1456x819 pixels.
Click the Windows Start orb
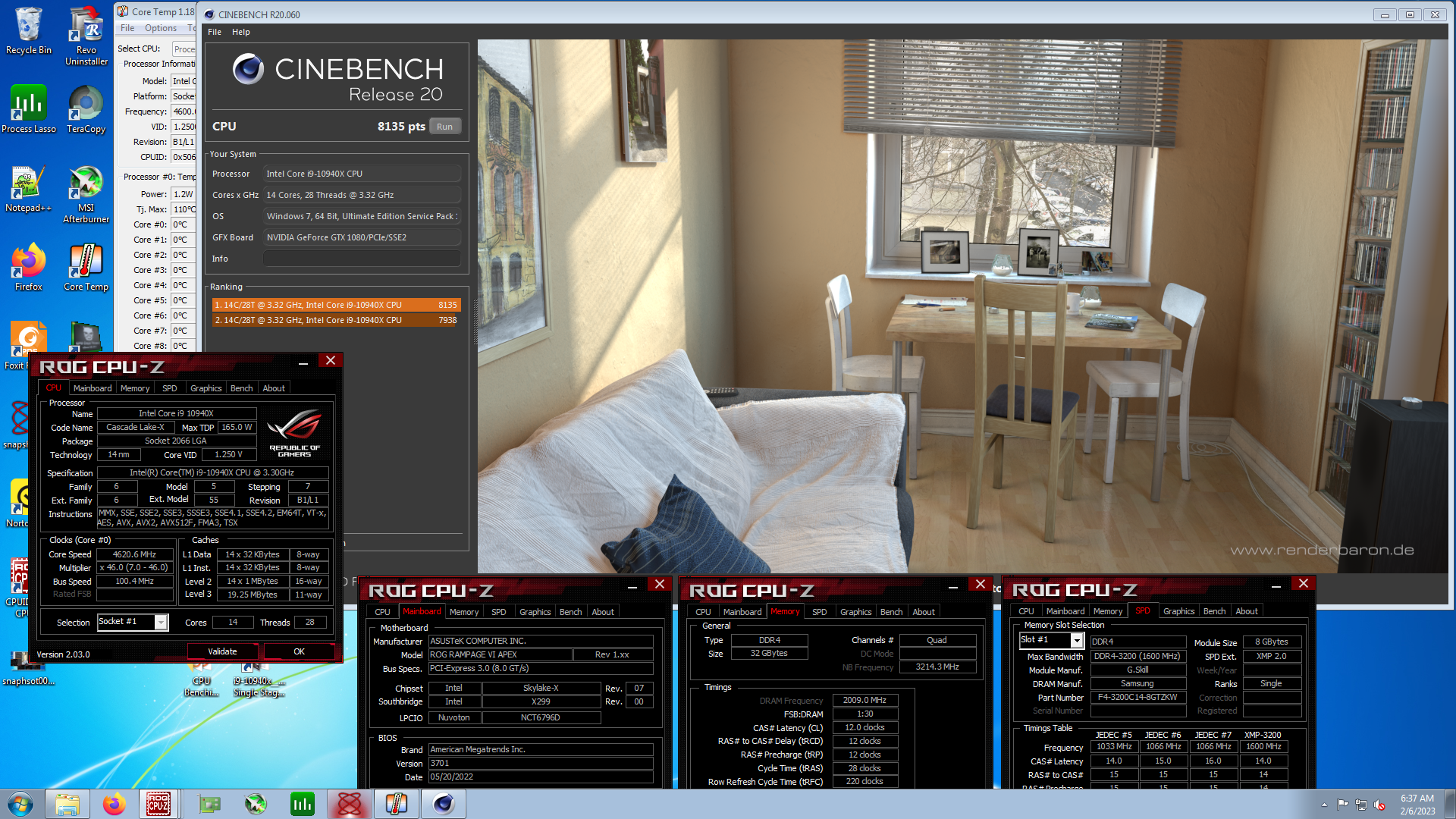coord(20,804)
